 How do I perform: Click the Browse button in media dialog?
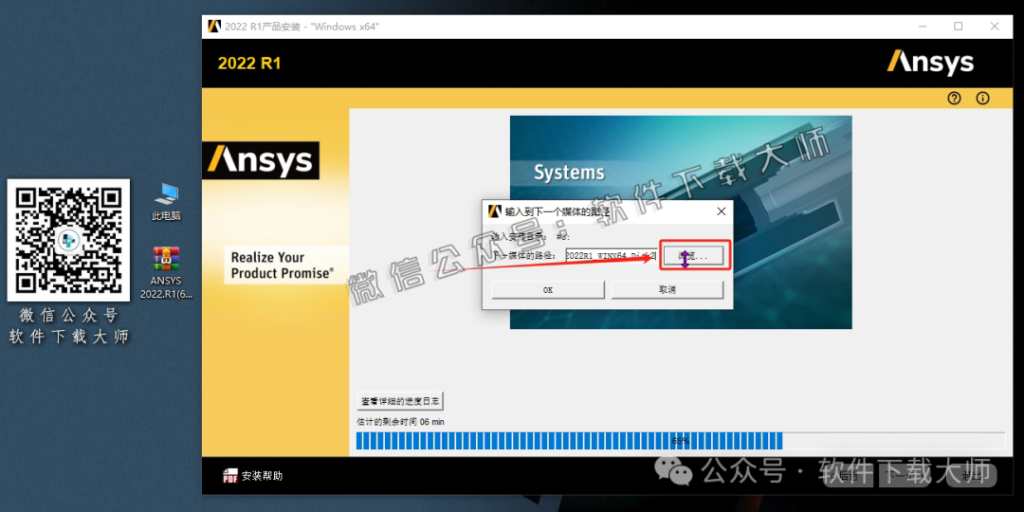(x=692, y=256)
